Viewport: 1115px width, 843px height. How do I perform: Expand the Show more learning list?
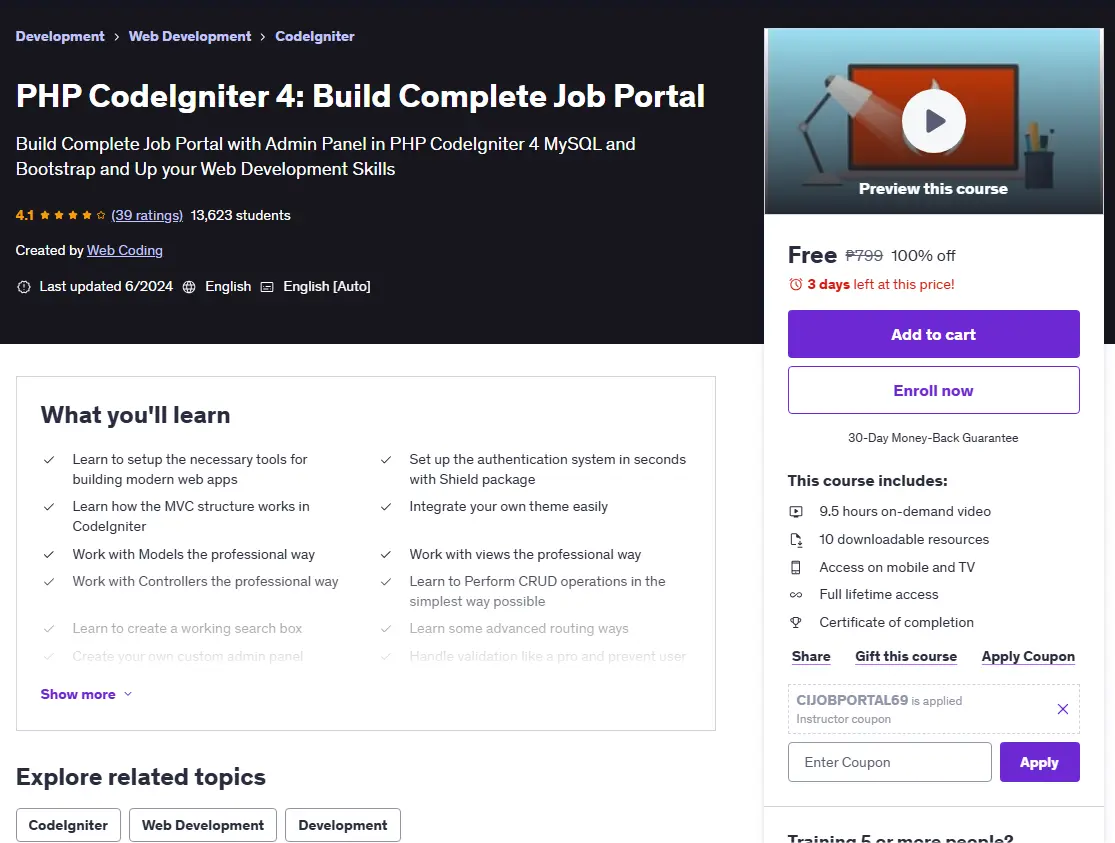tap(86, 694)
